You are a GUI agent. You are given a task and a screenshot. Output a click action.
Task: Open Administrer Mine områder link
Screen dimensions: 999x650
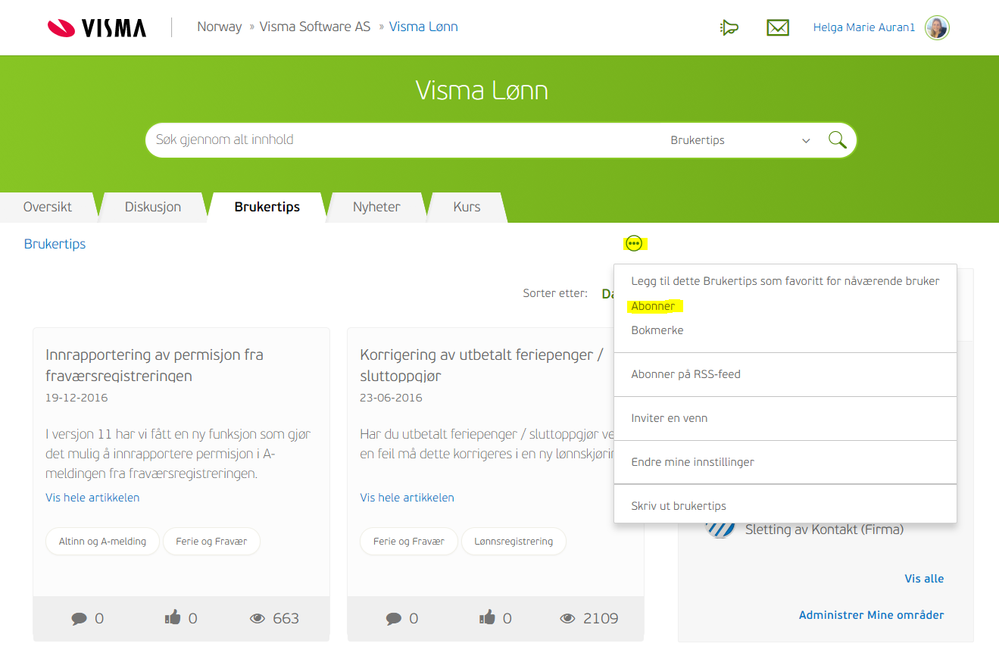871,615
